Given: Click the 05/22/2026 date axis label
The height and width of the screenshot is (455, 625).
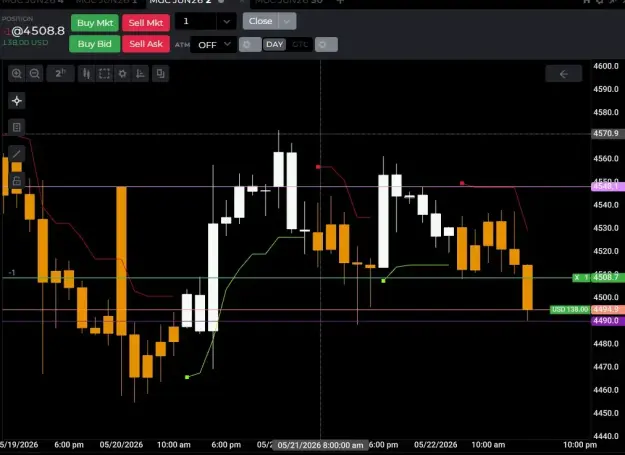Looking at the screenshot, I should [x=435, y=445].
